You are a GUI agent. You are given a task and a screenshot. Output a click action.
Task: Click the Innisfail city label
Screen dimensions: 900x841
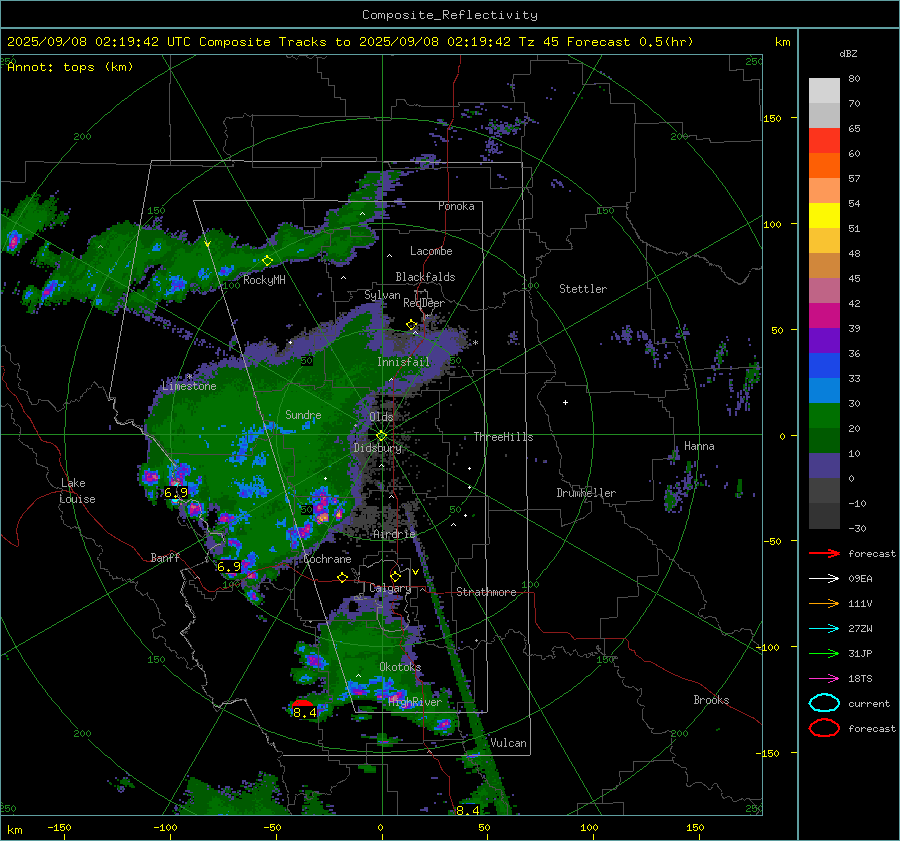point(403,362)
